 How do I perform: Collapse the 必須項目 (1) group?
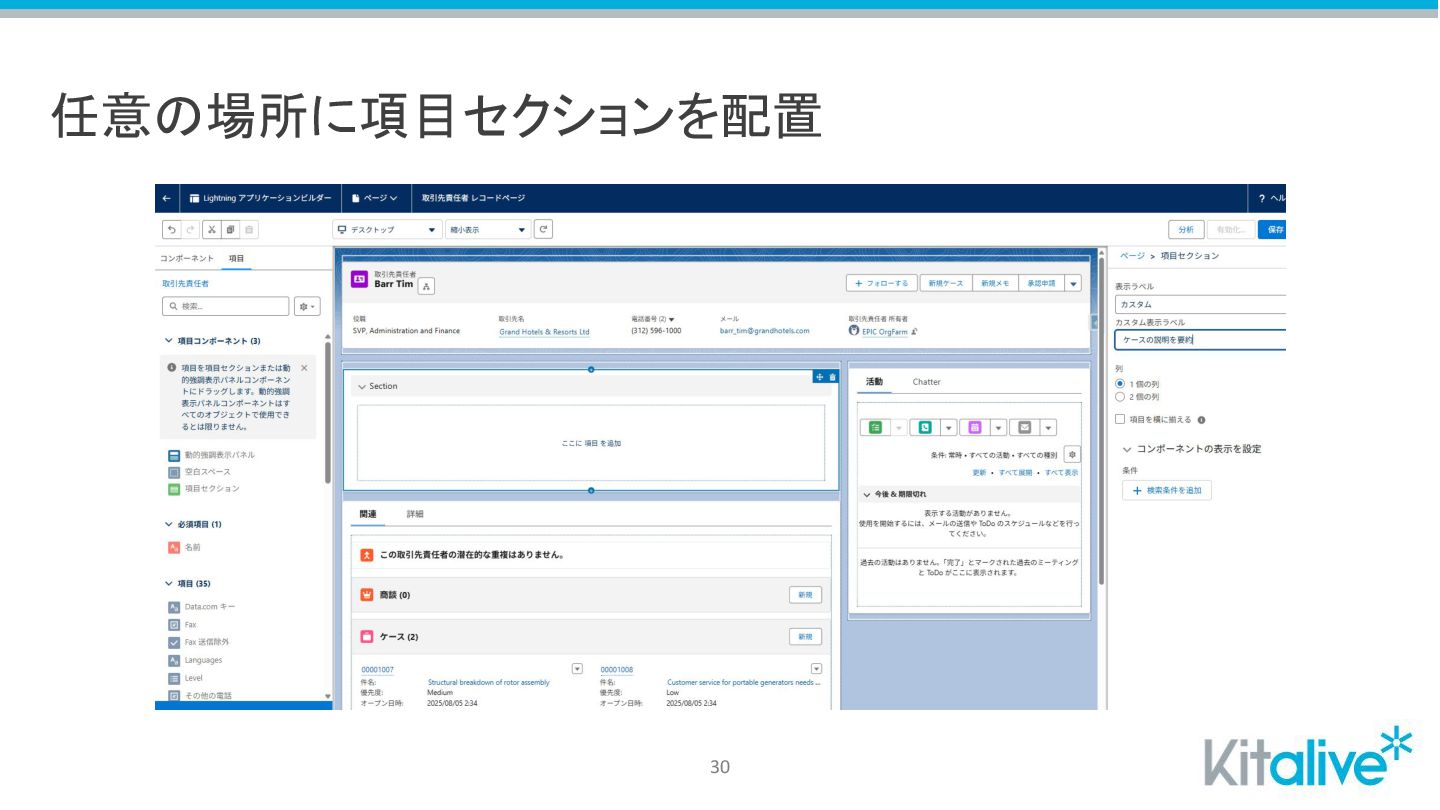click(x=169, y=524)
